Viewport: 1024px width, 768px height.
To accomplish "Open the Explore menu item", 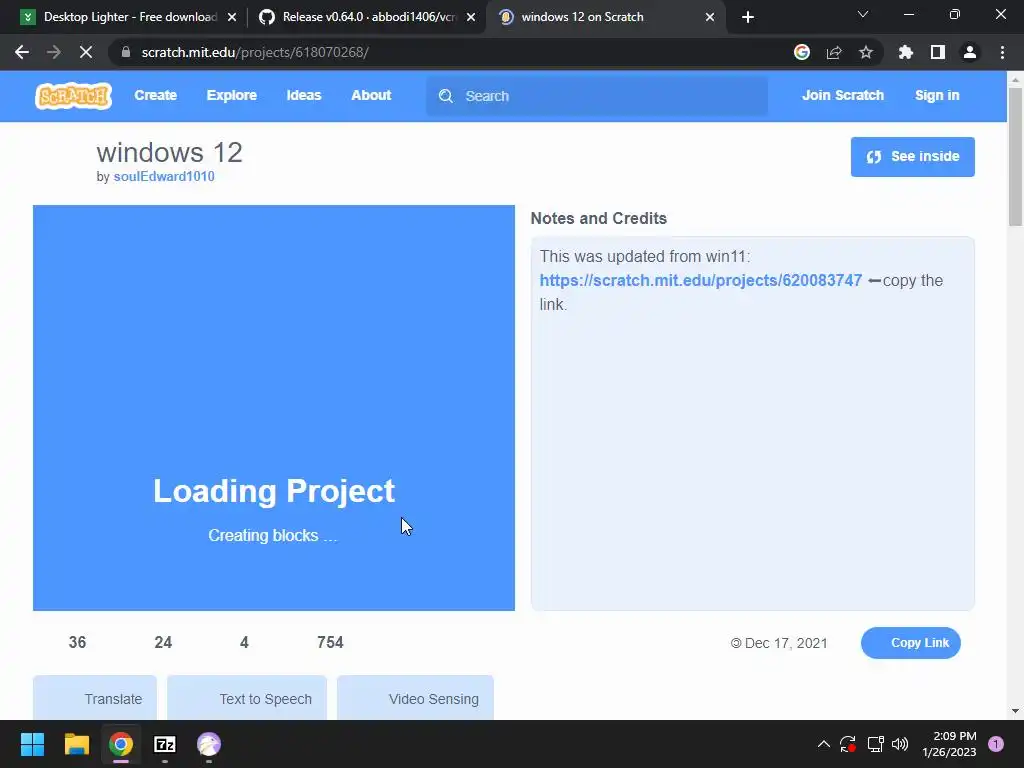I will (x=232, y=95).
